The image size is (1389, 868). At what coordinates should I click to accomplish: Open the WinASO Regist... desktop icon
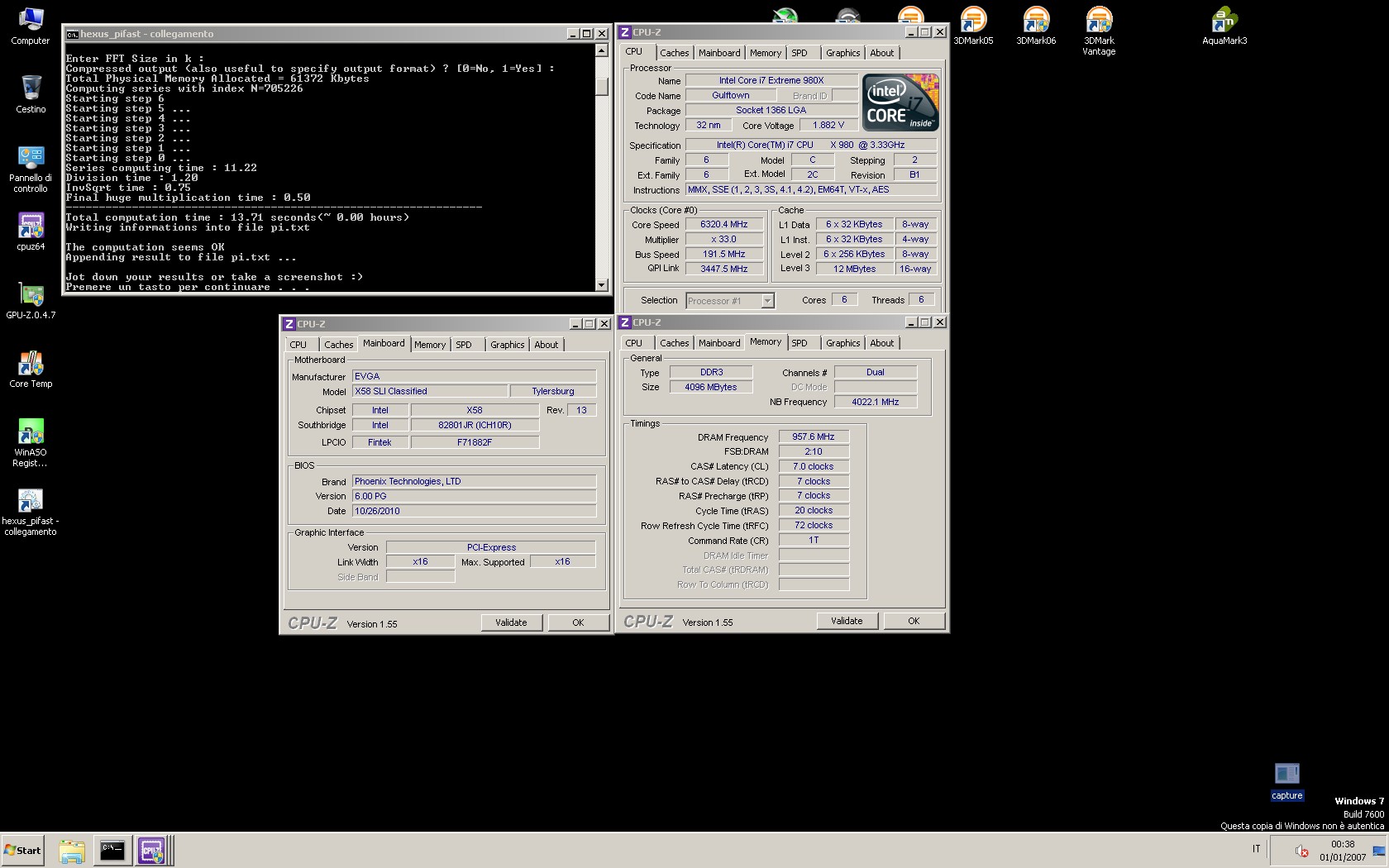click(x=31, y=443)
